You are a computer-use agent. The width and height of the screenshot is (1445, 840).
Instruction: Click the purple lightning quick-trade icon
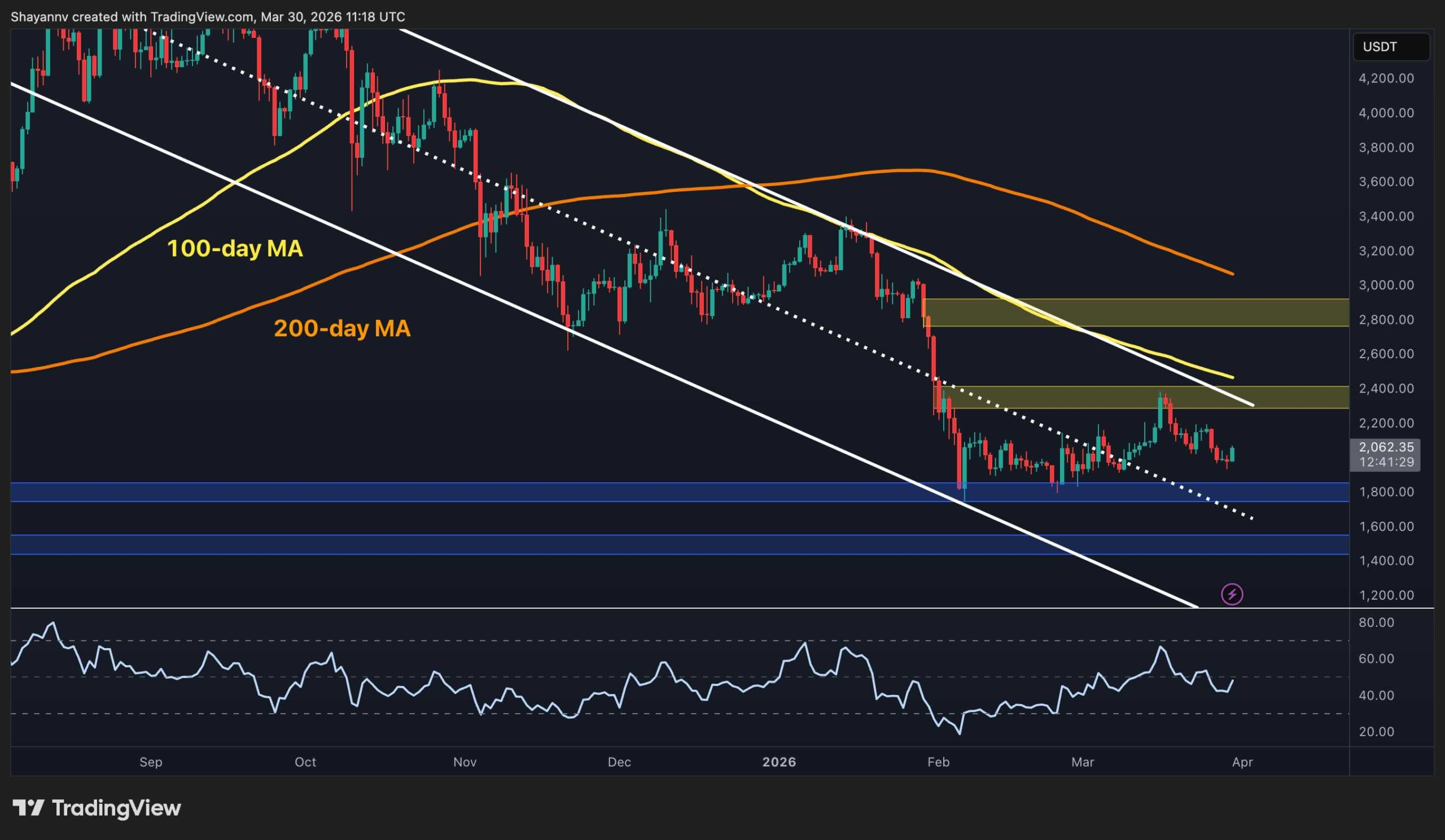tap(1234, 594)
